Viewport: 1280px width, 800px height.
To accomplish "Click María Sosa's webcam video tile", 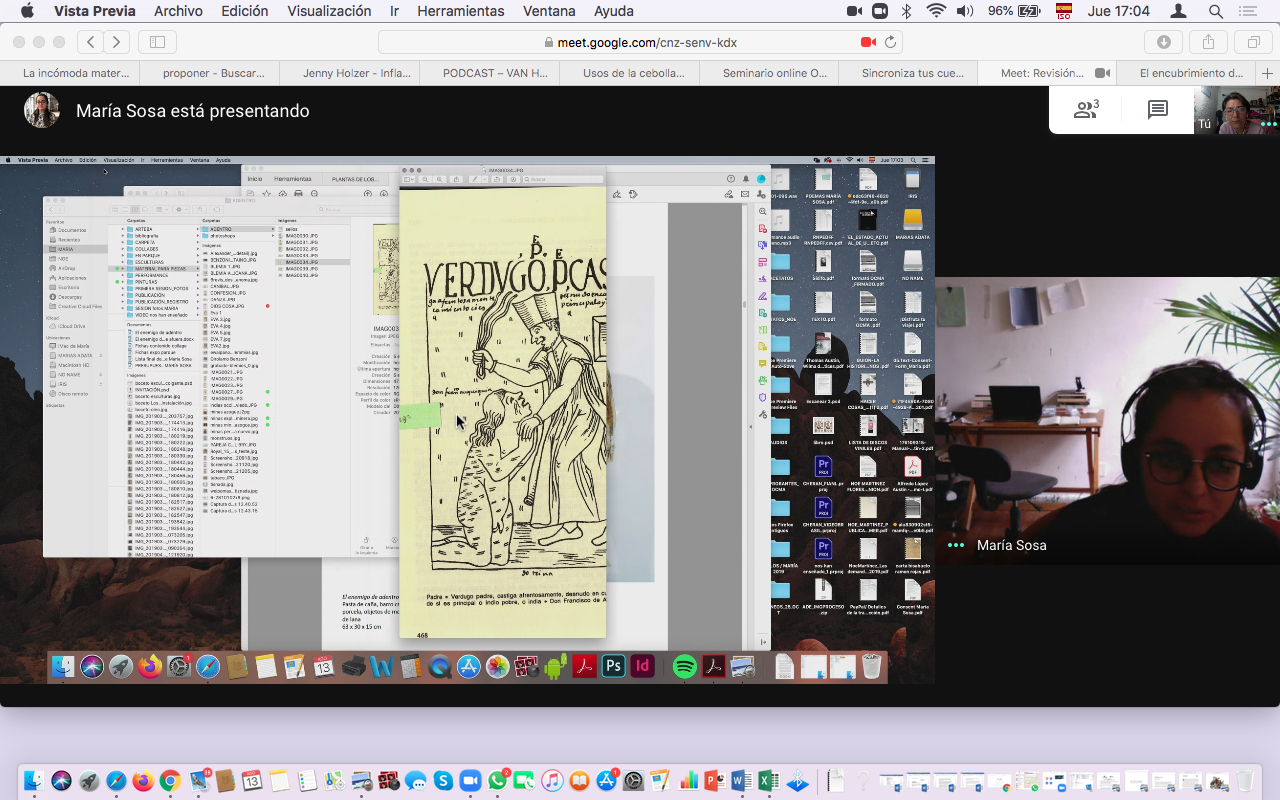I will point(1107,421).
